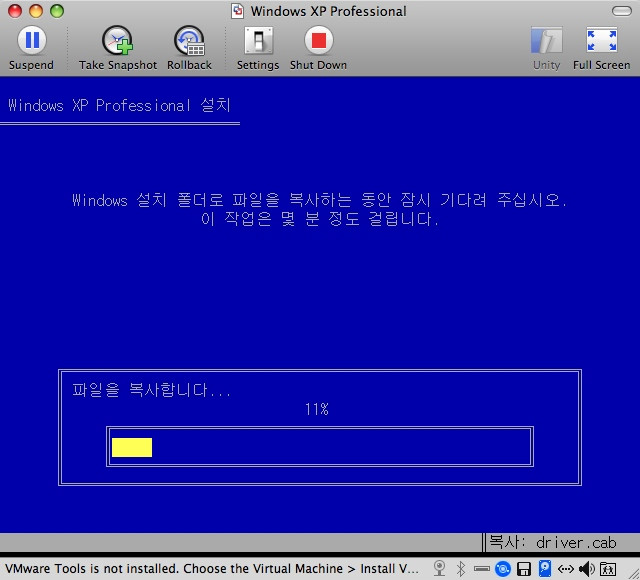Screen dimensions: 640x580
Task: Click the 11% progress text
Action: pos(317,409)
